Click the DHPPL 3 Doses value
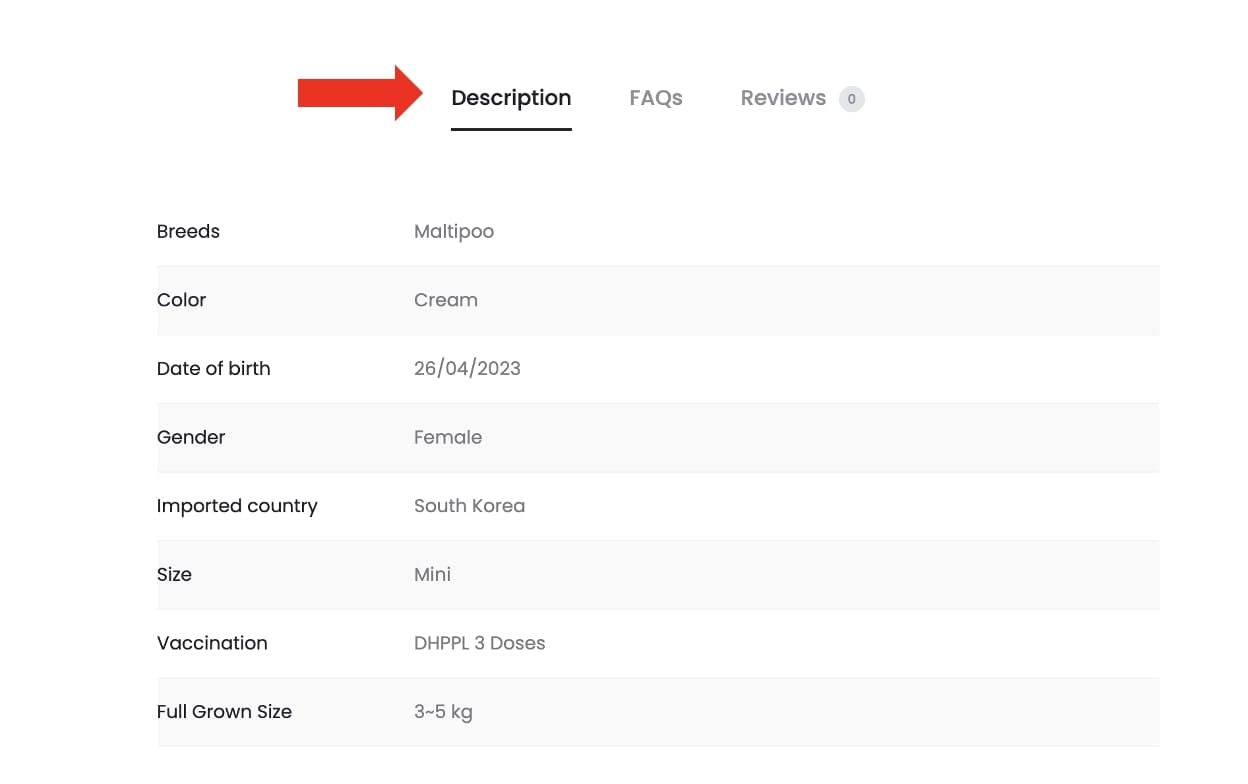This screenshot has height=784, width=1248. (x=480, y=643)
